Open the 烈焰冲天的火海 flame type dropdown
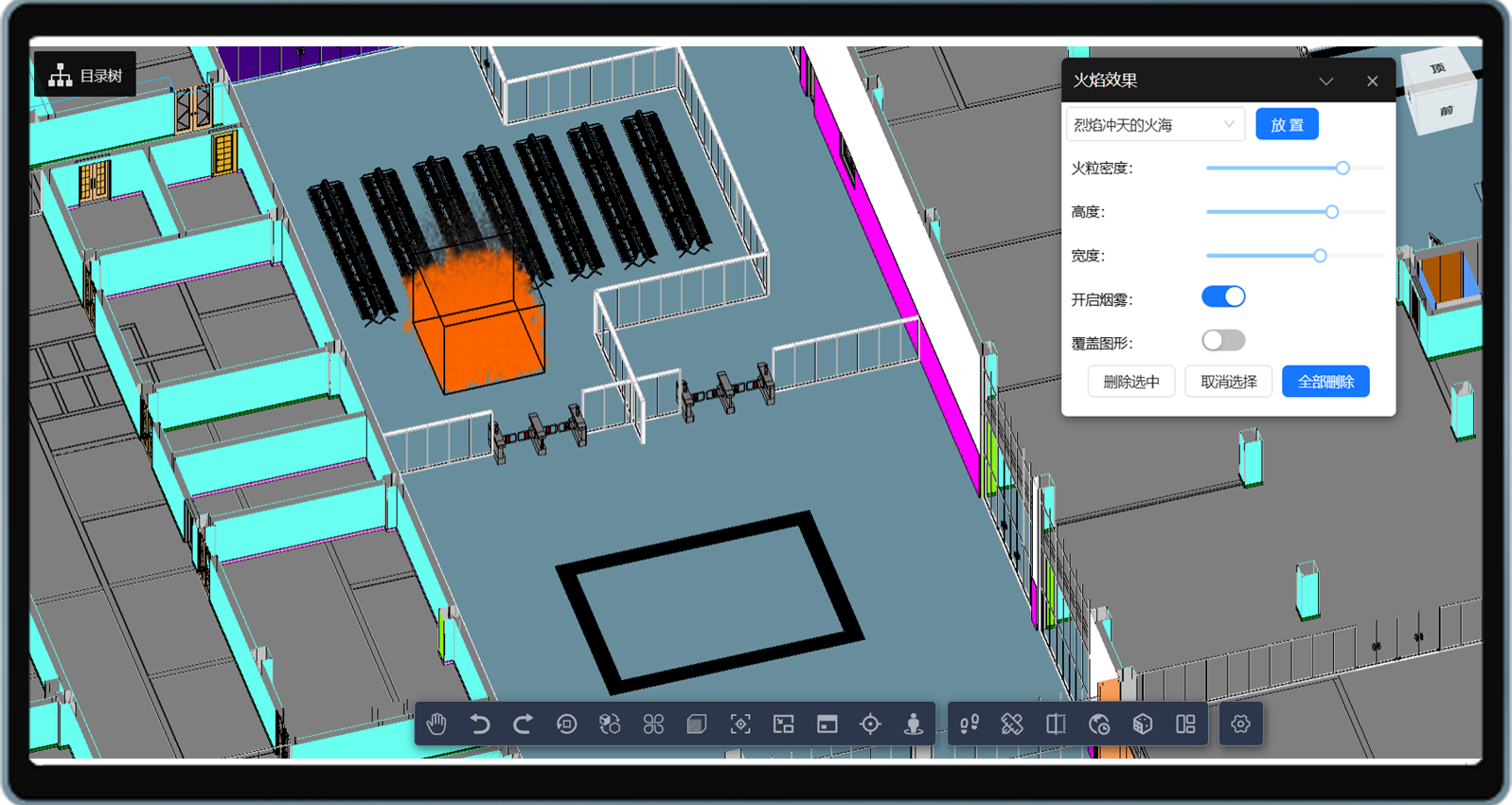The height and width of the screenshot is (805, 1512). pos(1155,125)
